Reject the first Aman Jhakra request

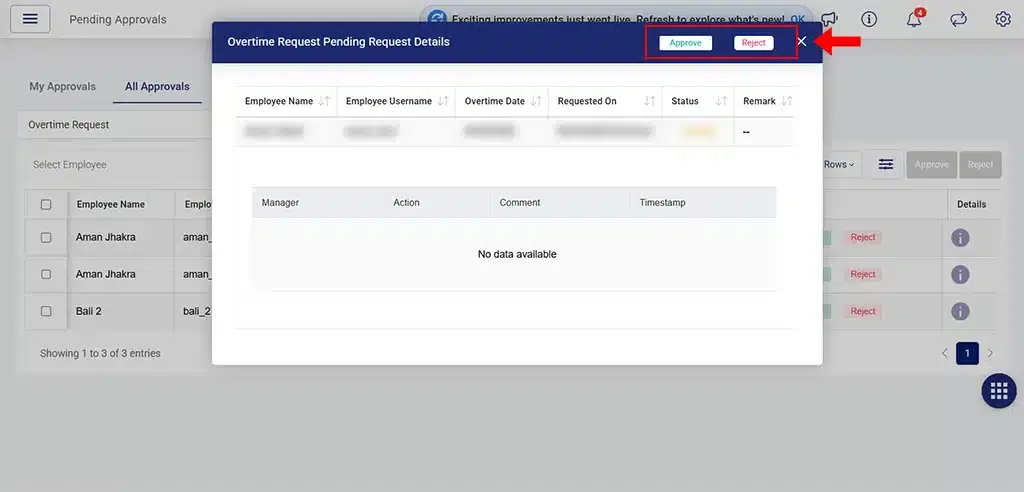[863, 237]
